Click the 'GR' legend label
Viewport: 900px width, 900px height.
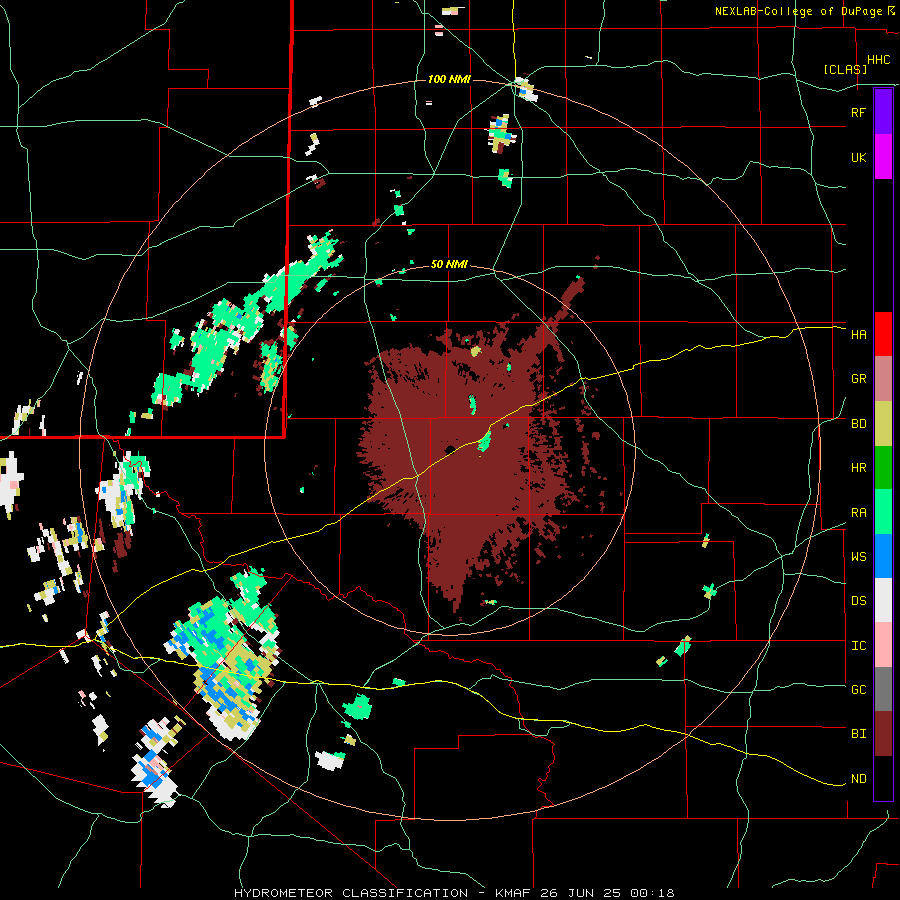point(858,379)
